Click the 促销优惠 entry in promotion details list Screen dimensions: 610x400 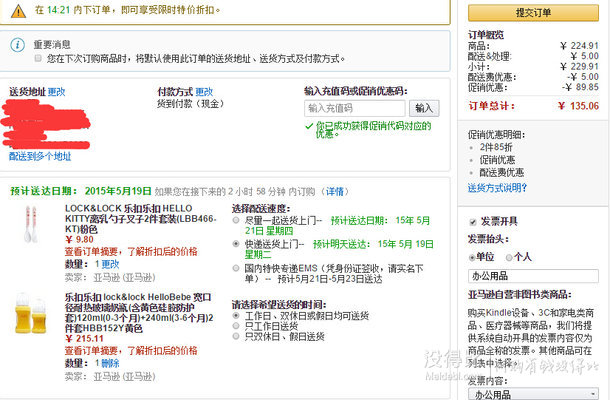point(497,160)
